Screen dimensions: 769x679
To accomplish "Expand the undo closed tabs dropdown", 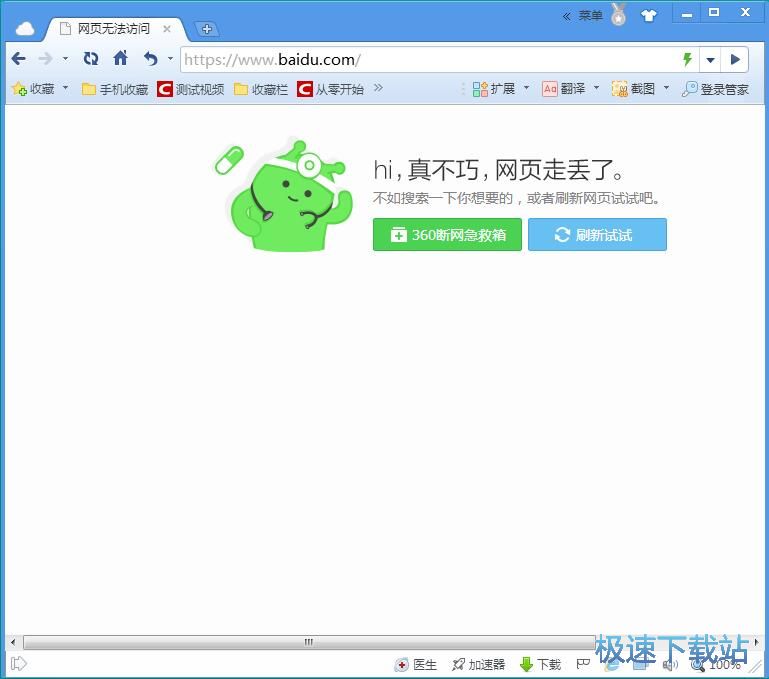I will (170, 58).
